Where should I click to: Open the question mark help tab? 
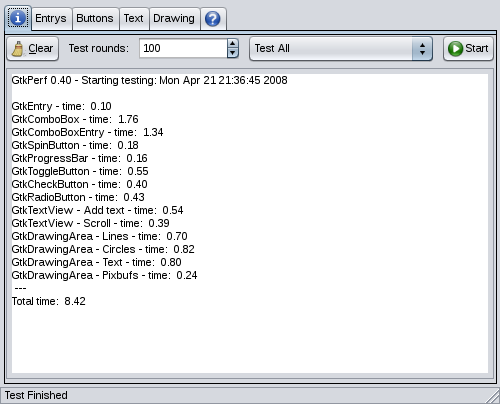213,19
